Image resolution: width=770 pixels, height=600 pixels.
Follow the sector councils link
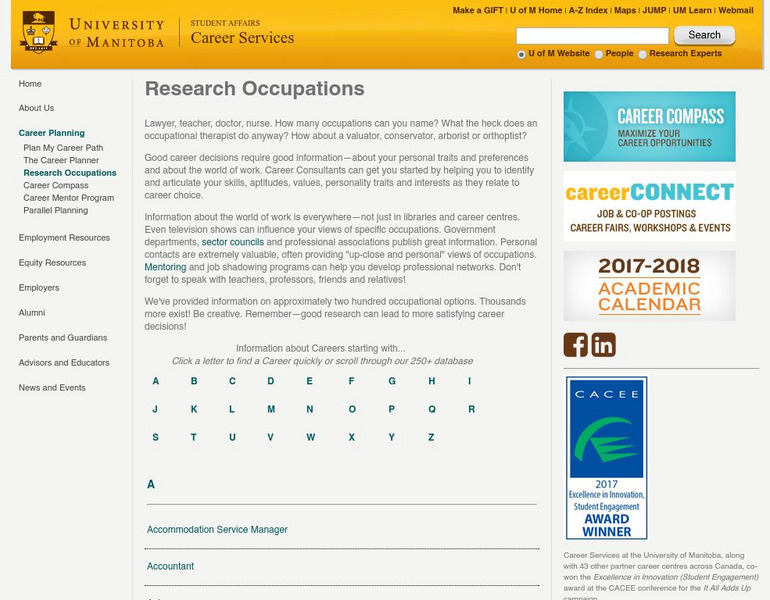(233, 242)
